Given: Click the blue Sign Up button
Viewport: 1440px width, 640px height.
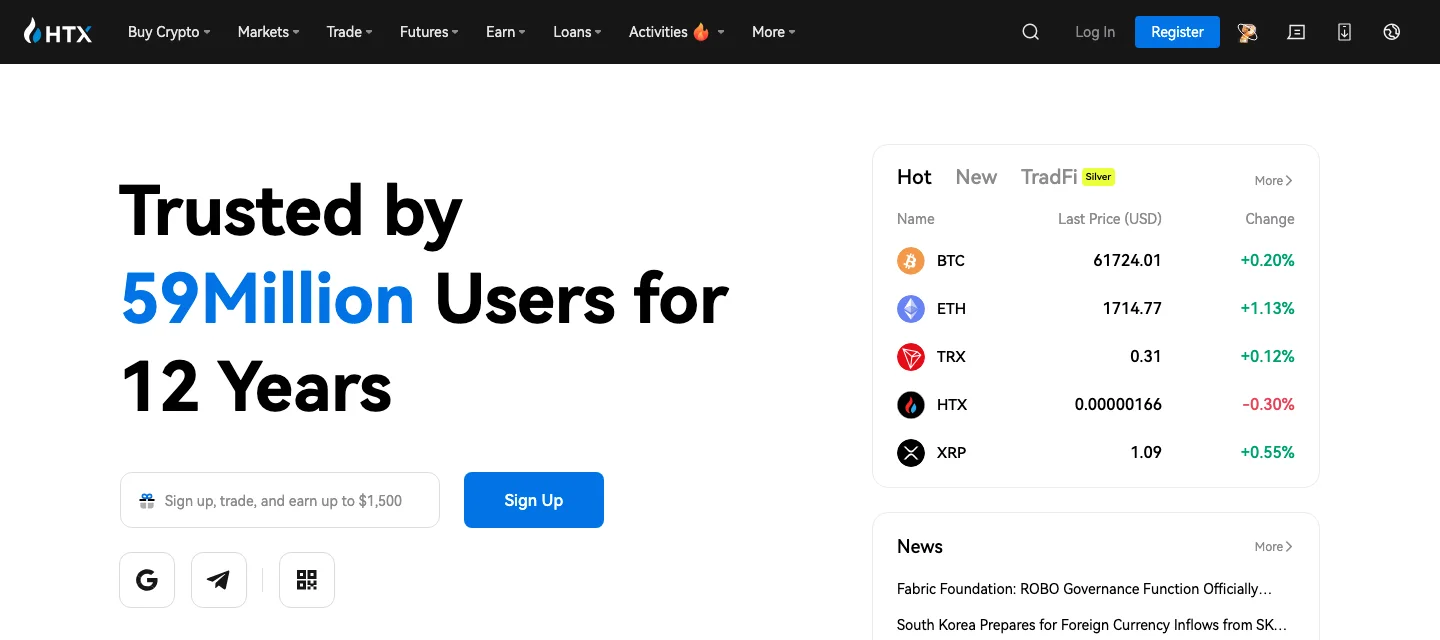Looking at the screenshot, I should click(x=534, y=500).
